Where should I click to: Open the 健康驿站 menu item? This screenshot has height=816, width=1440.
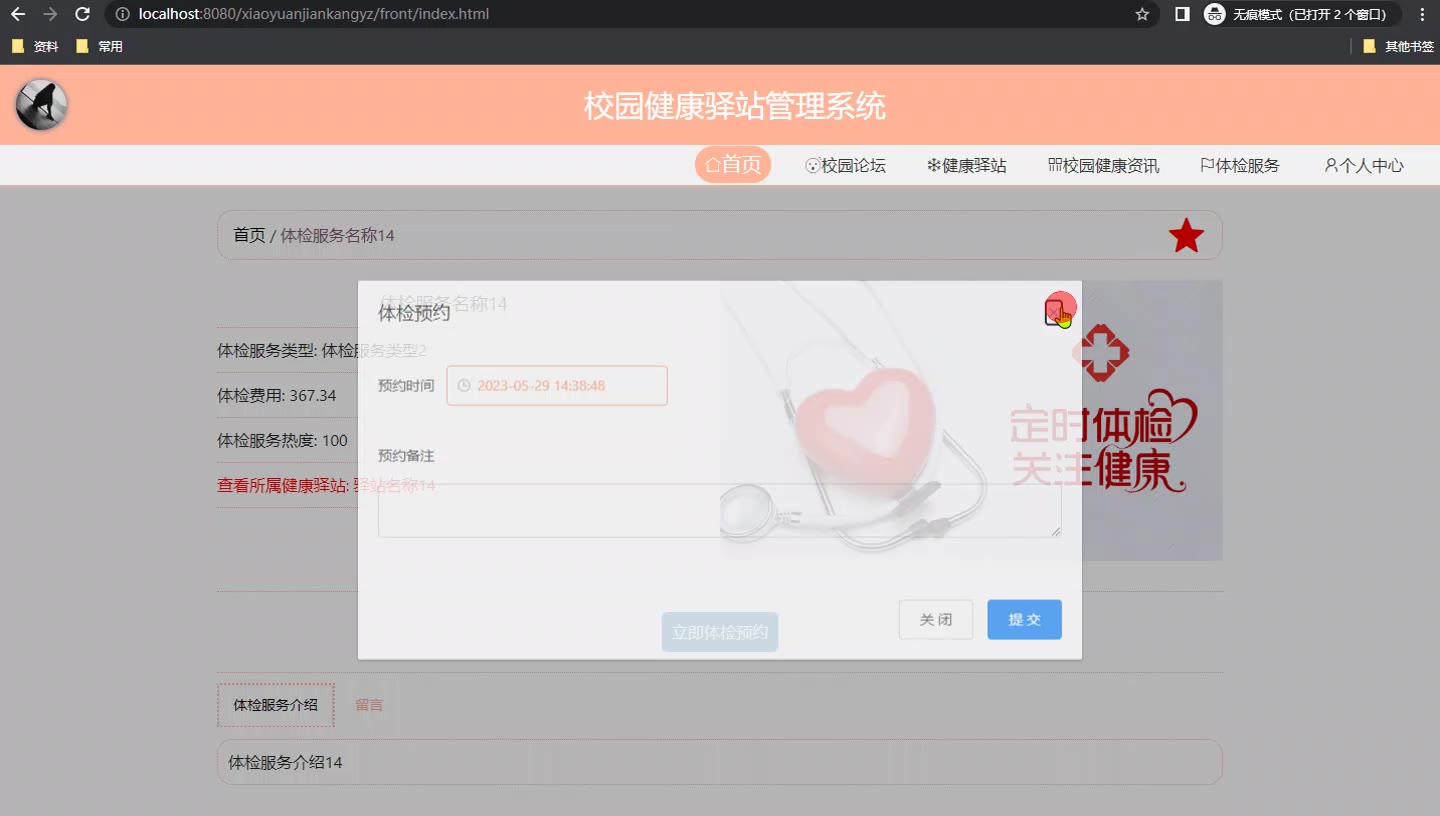click(x=966, y=166)
